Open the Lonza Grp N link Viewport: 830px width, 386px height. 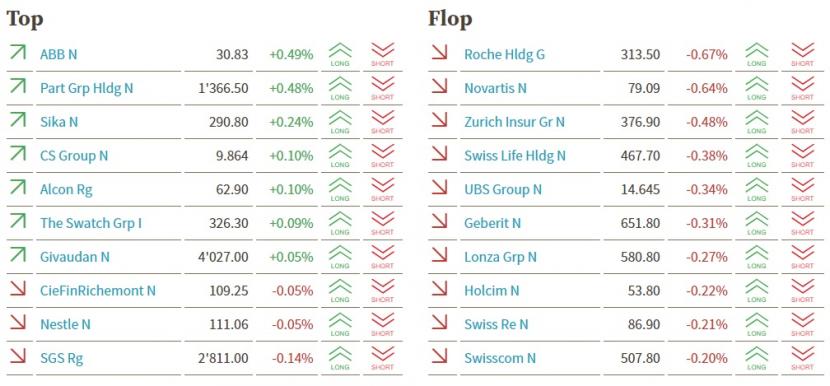[x=500, y=257]
